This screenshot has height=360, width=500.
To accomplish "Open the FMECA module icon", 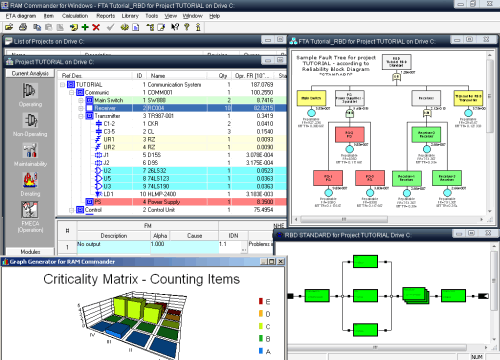I will pyautogui.click(x=30, y=210).
